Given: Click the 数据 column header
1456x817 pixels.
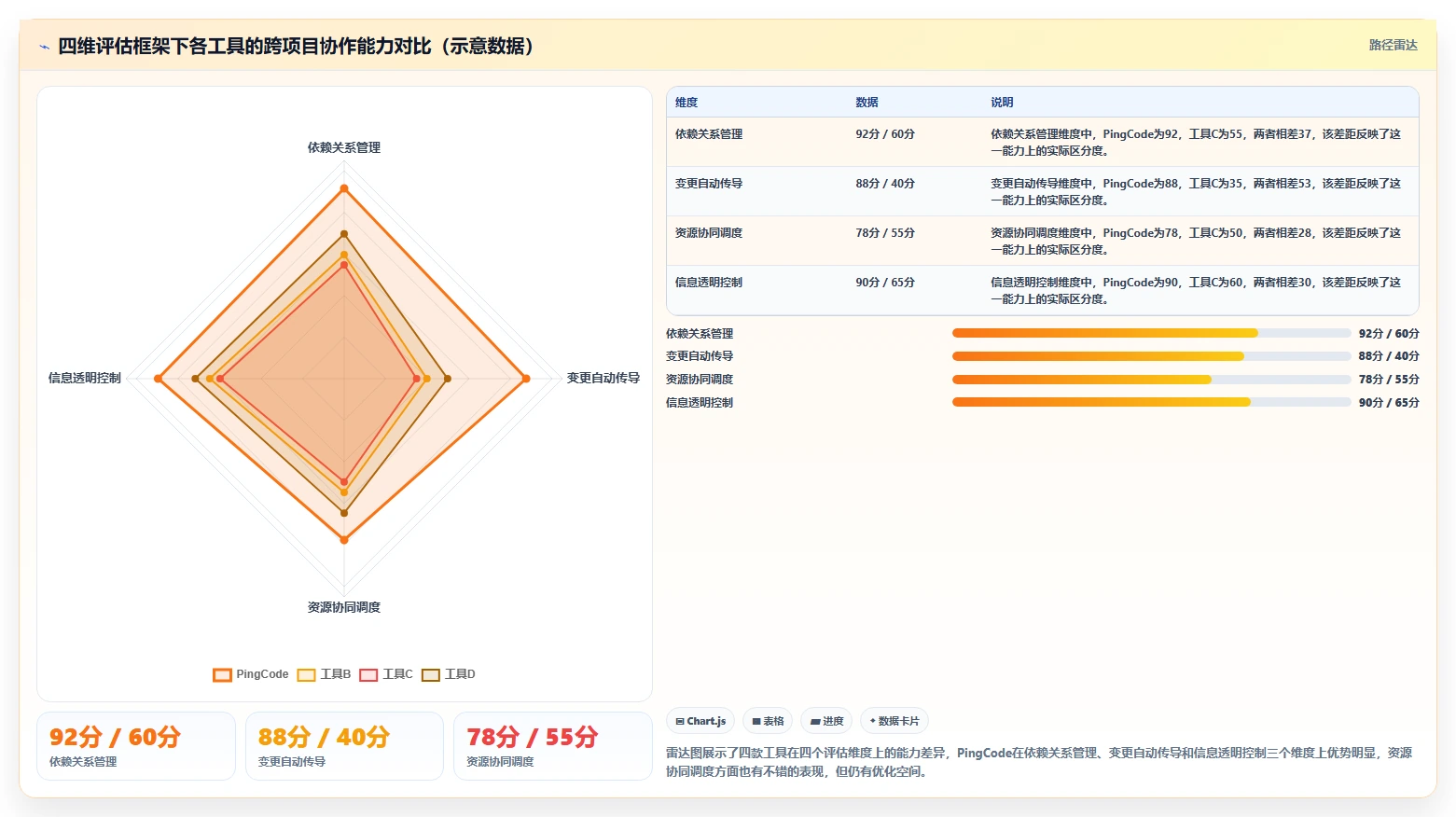Looking at the screenshot, I should [x=867, y=103].
